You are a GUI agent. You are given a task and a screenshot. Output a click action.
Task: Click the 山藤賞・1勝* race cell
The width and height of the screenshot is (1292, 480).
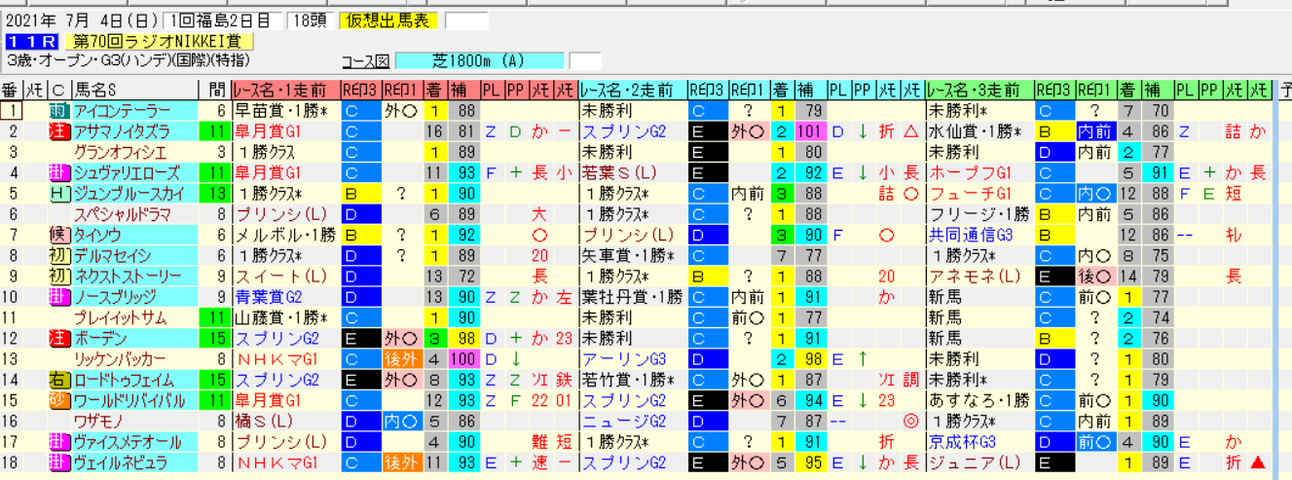coord(286,317)
